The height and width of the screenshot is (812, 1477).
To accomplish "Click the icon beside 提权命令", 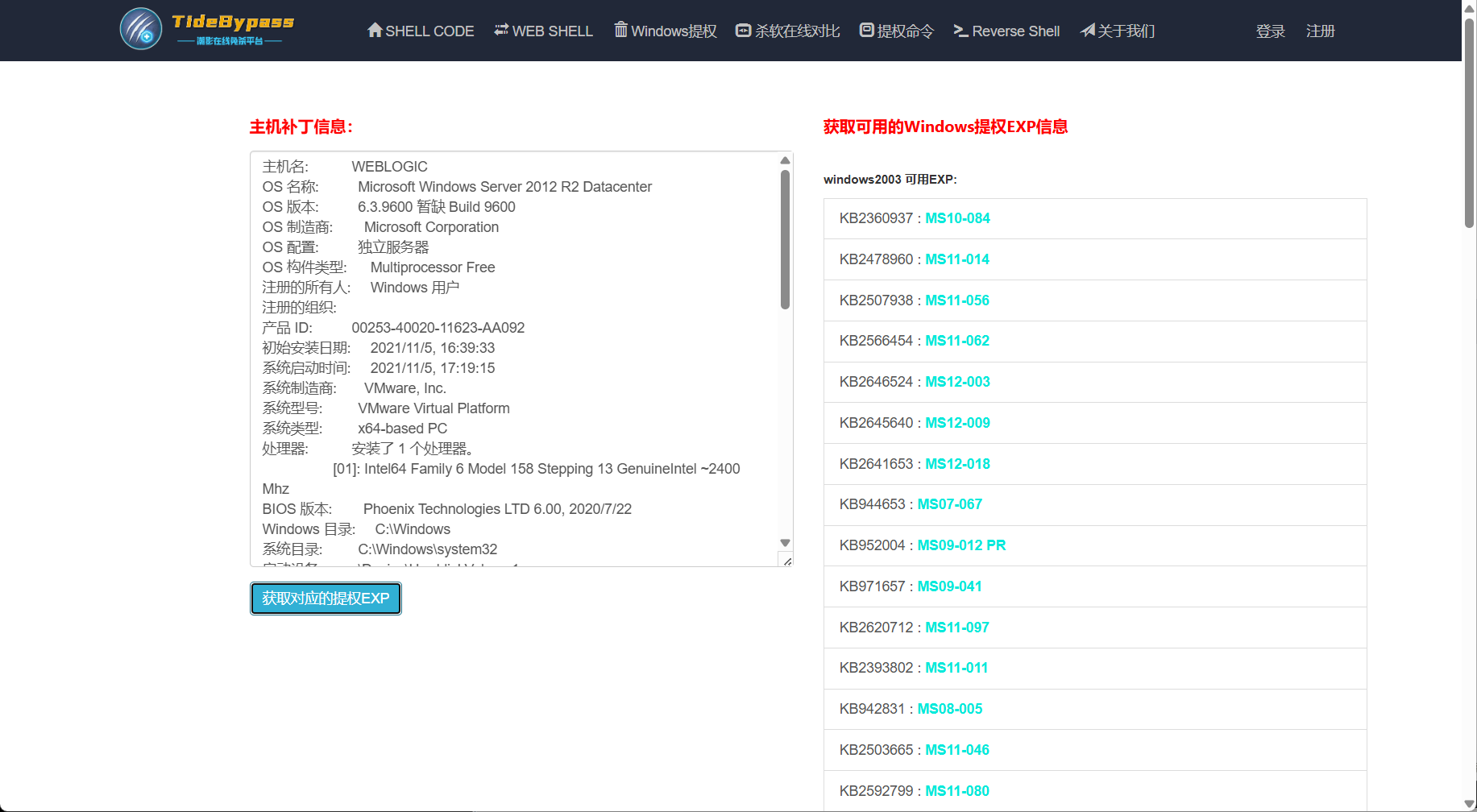I will (867, 30).
